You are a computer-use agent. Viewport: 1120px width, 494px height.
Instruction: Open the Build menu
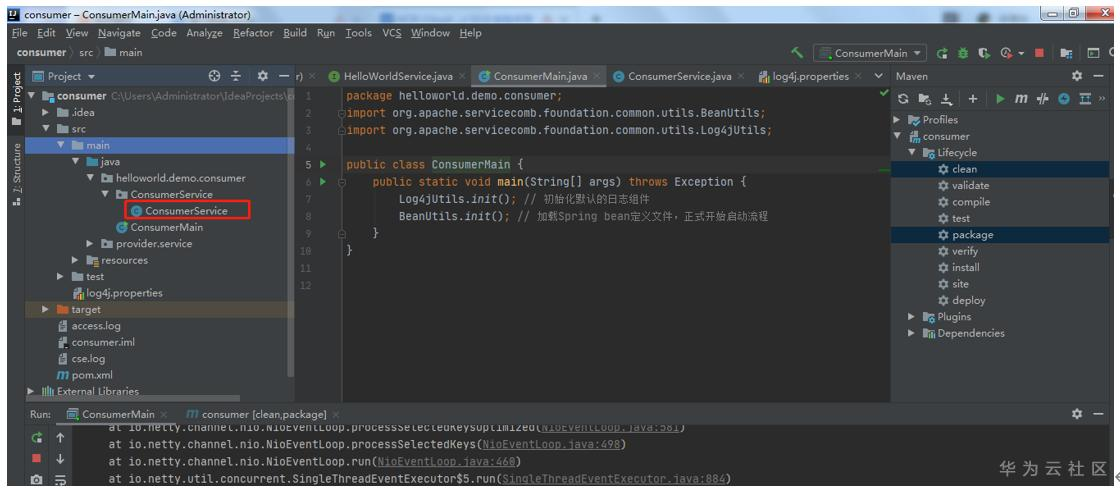point(295,33)
